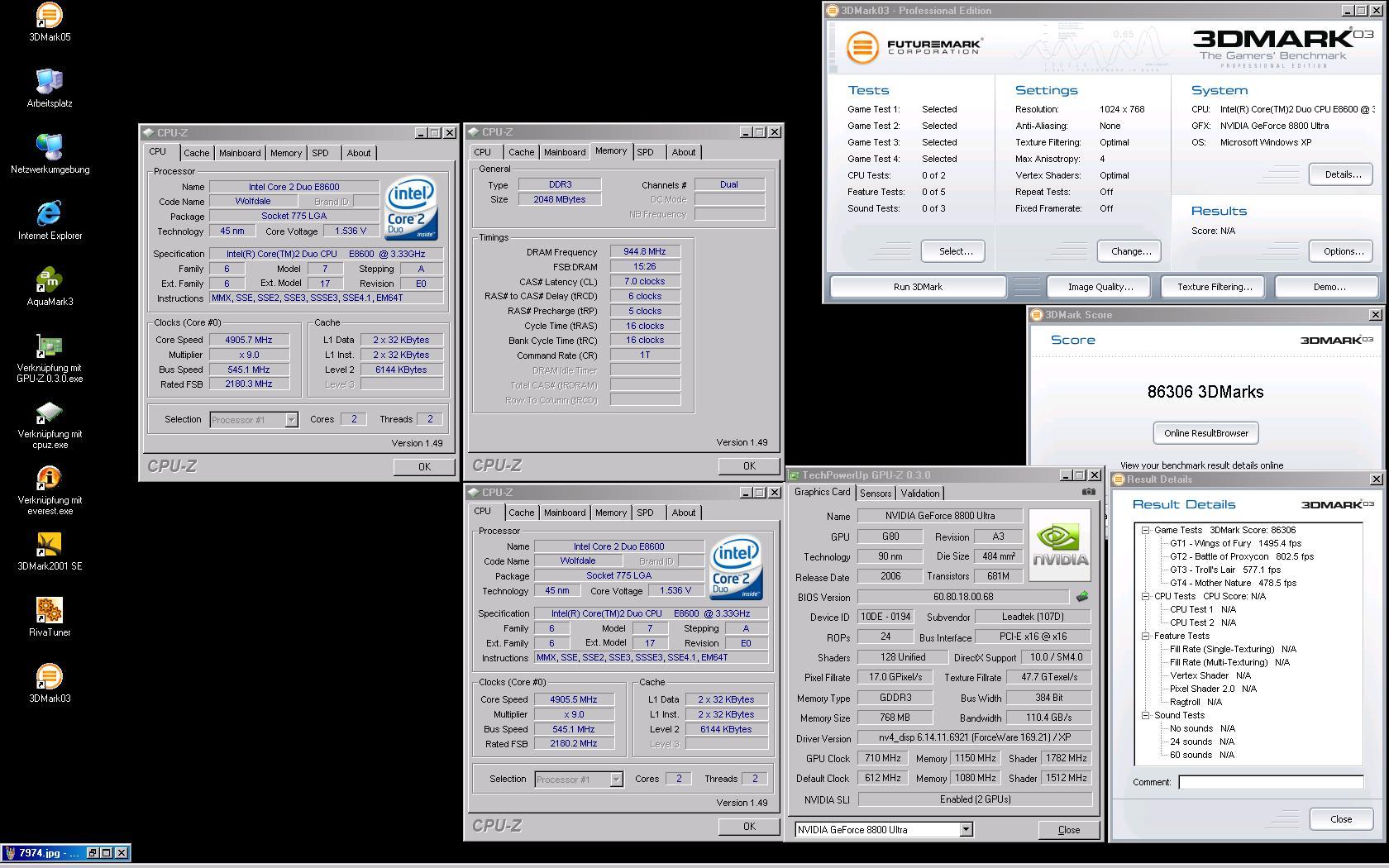1389x868 pixels.
Task: Collapse the Game Tests tree node
Action: pyautogui.click(x=1146, y=531)
